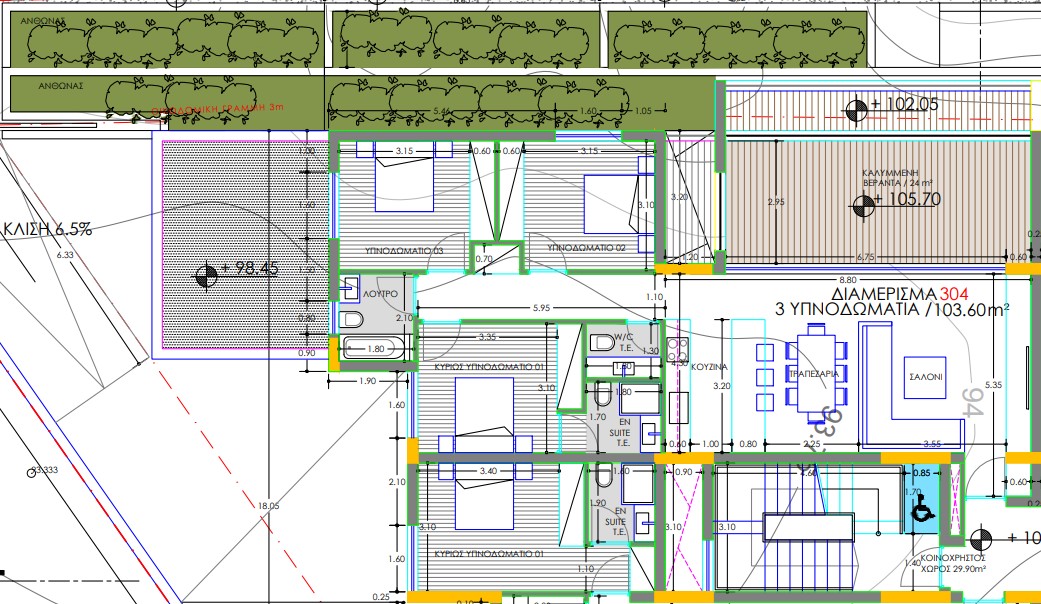Viewport: 1041px width, 604px height.
Task: Click the + 105.70 elevation value
Action: coord(908,199)
